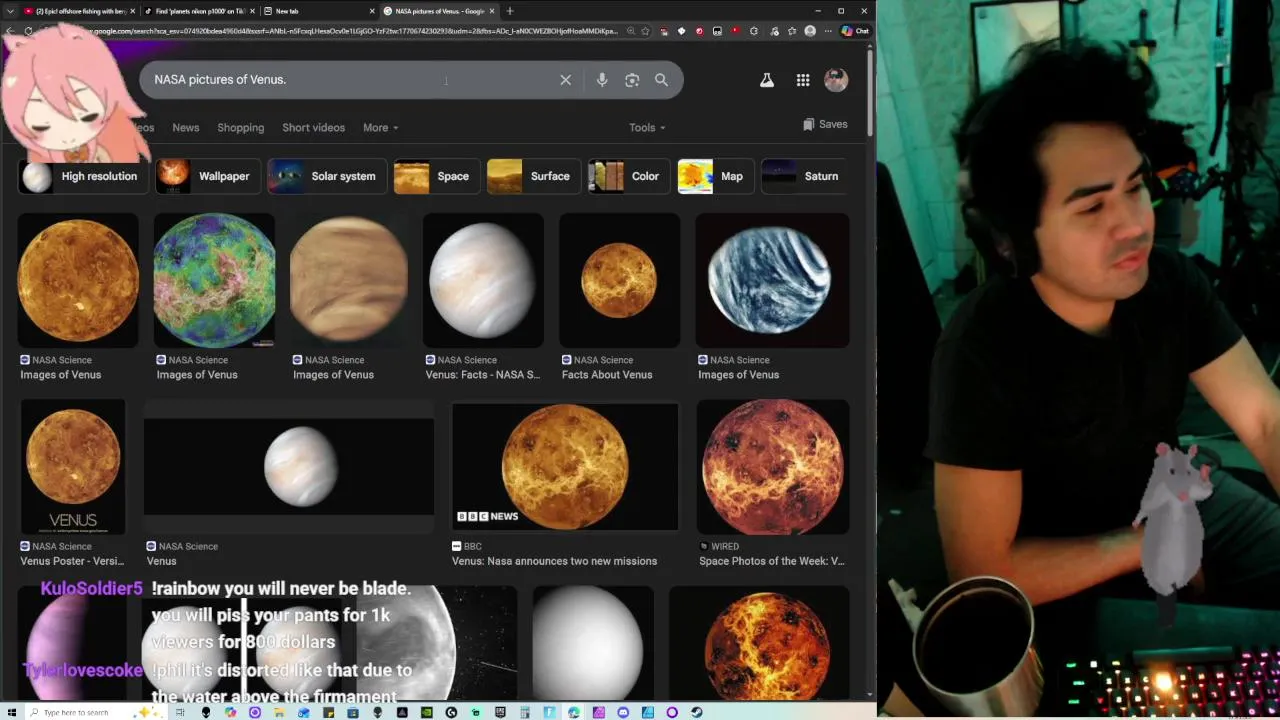Open the Venus Poster thumbnail
This screenshot has width=1280, height=720.
click(x=73, y=467)
